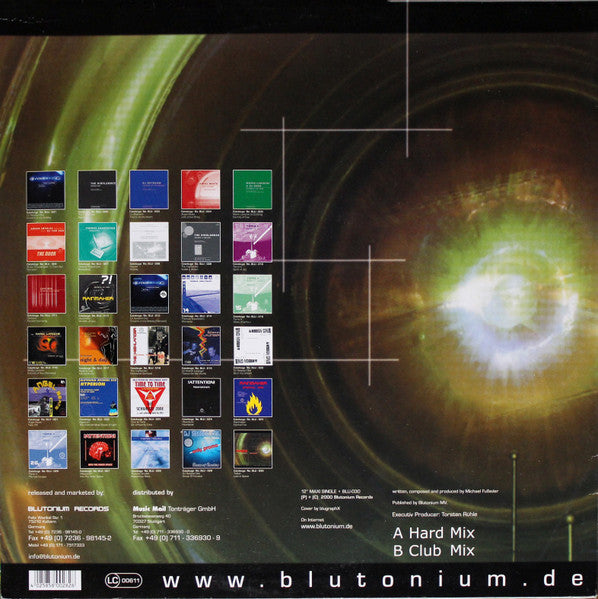Click the small www.blutonium.de internet link
Image resolution: width=598 pixels, height=599 pixels.
327,526
